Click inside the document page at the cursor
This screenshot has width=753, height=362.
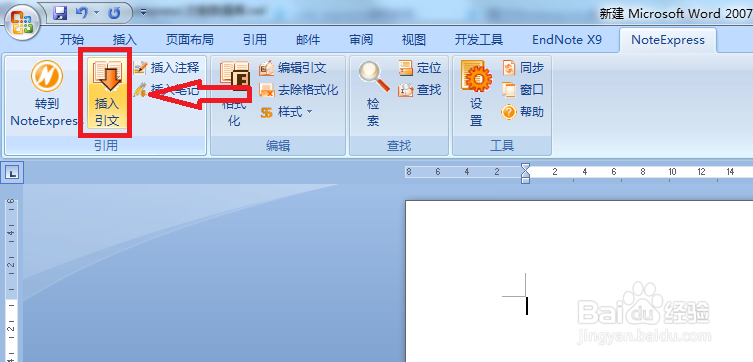(x=527, y=305)
